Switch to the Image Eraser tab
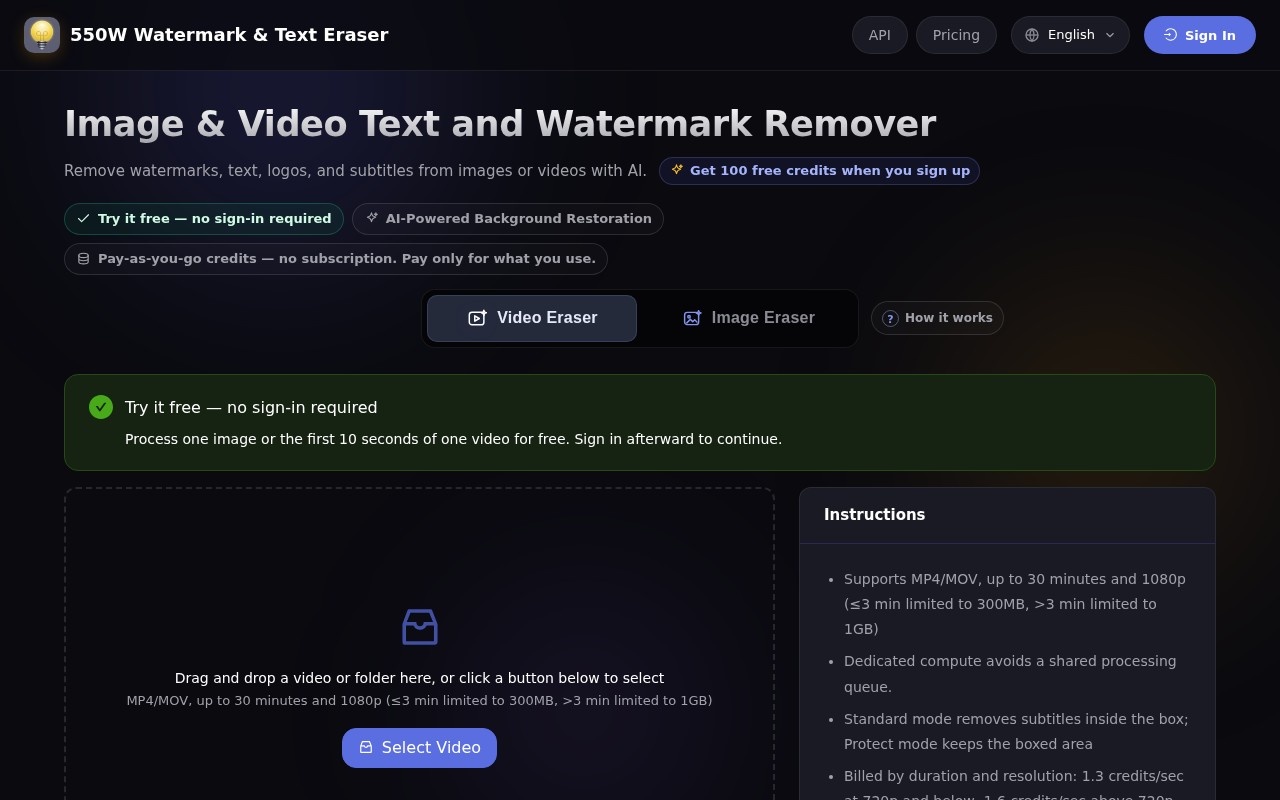1280x800 pixels. tap(748, 318)
